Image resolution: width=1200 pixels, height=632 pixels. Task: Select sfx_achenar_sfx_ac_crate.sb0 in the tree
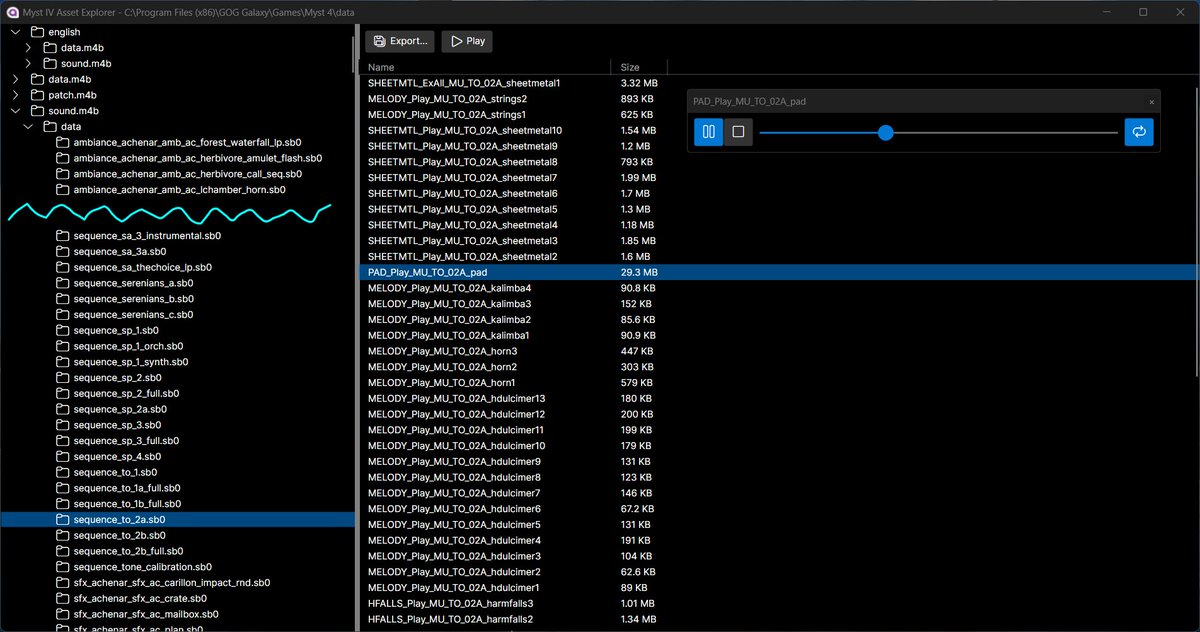[x=140, y=598]
